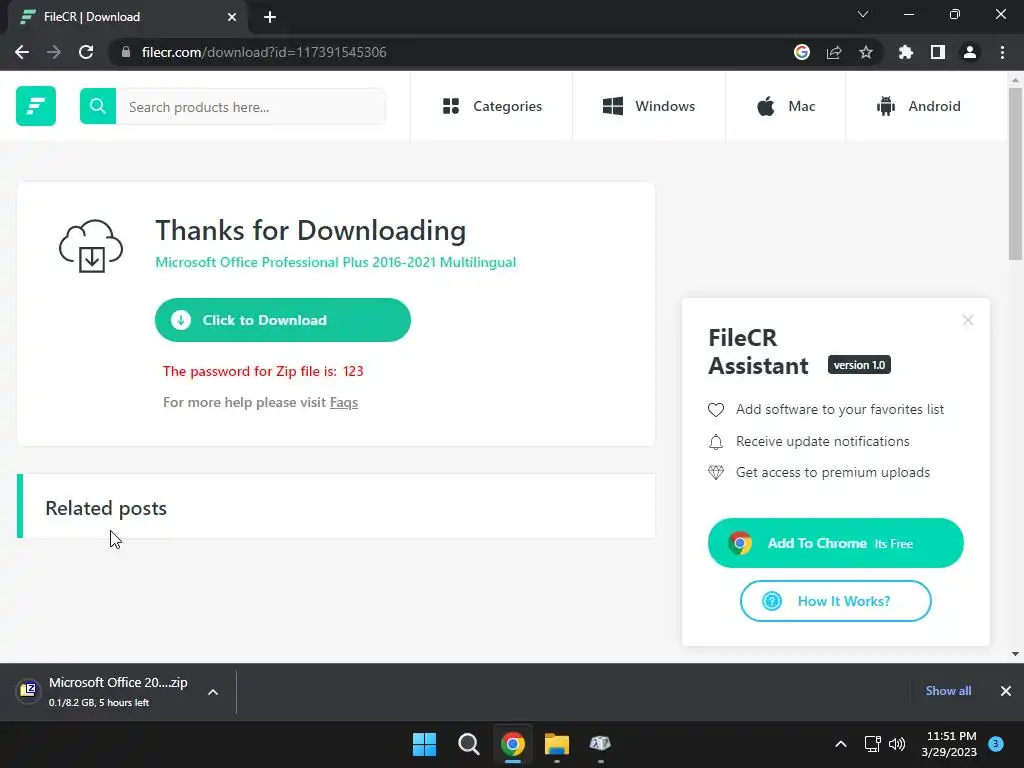Close the FileCR Assistant panel

(x=968, y=320)
